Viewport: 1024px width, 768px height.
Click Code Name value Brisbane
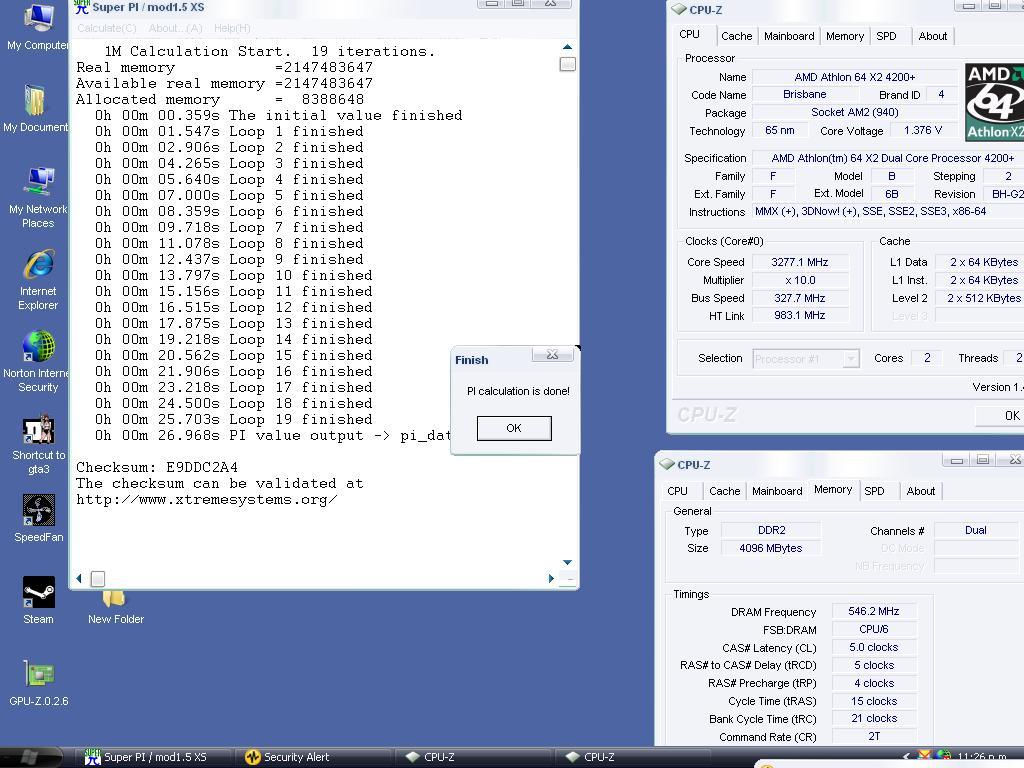805,95
